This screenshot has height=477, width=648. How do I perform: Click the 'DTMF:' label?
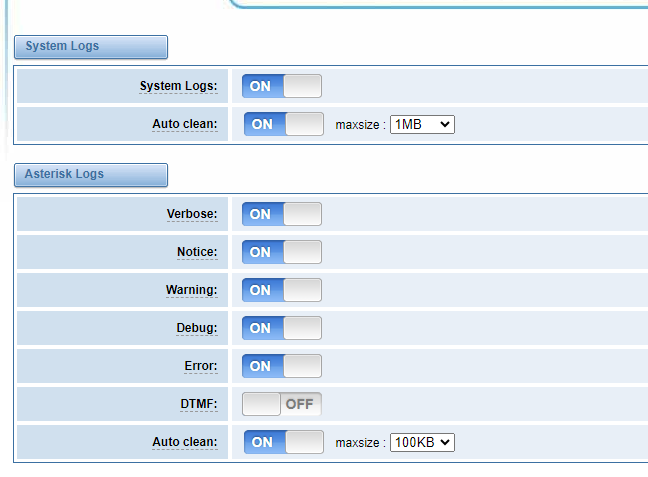[x=199, y=404]
